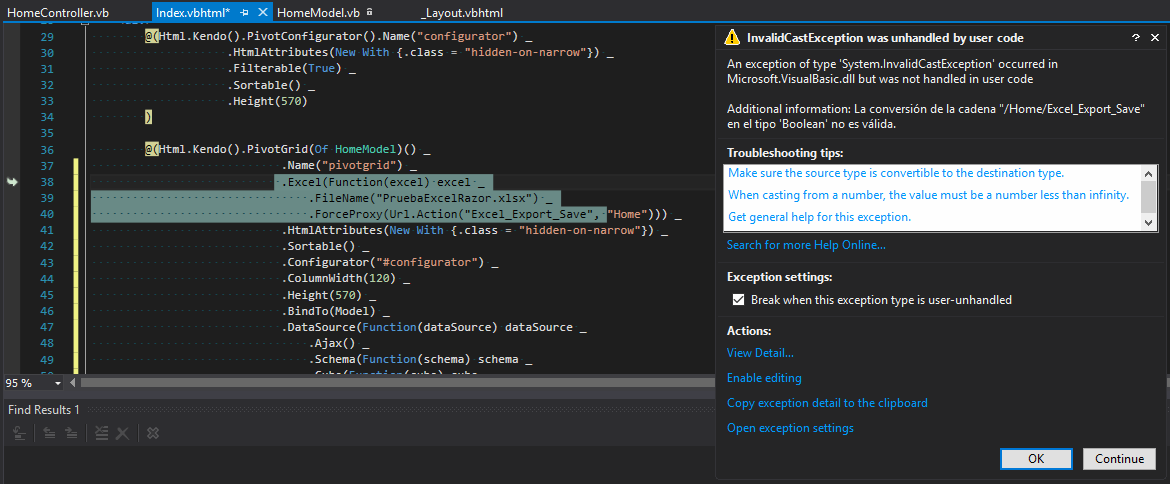Toggle Break when exception type is user-unhandled
The height and width of the screenshot is (484, 1170).
click(738, 300)
